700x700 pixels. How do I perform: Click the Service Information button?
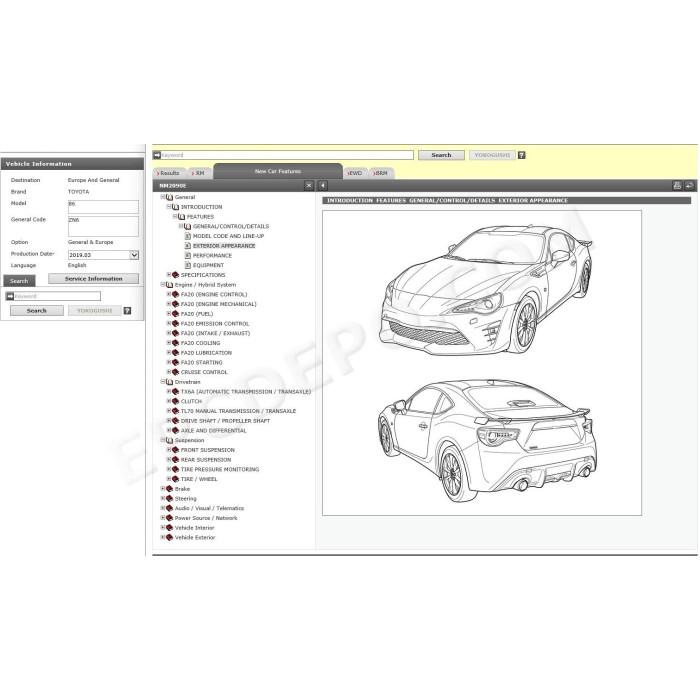click(x=93, y=279)
